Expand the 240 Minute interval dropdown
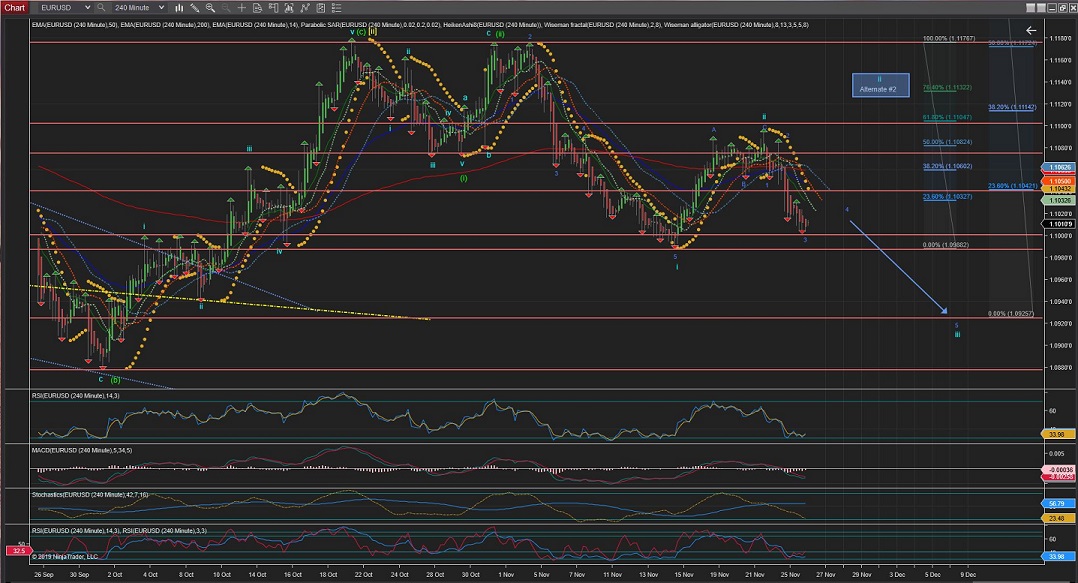 coord(138,7)
